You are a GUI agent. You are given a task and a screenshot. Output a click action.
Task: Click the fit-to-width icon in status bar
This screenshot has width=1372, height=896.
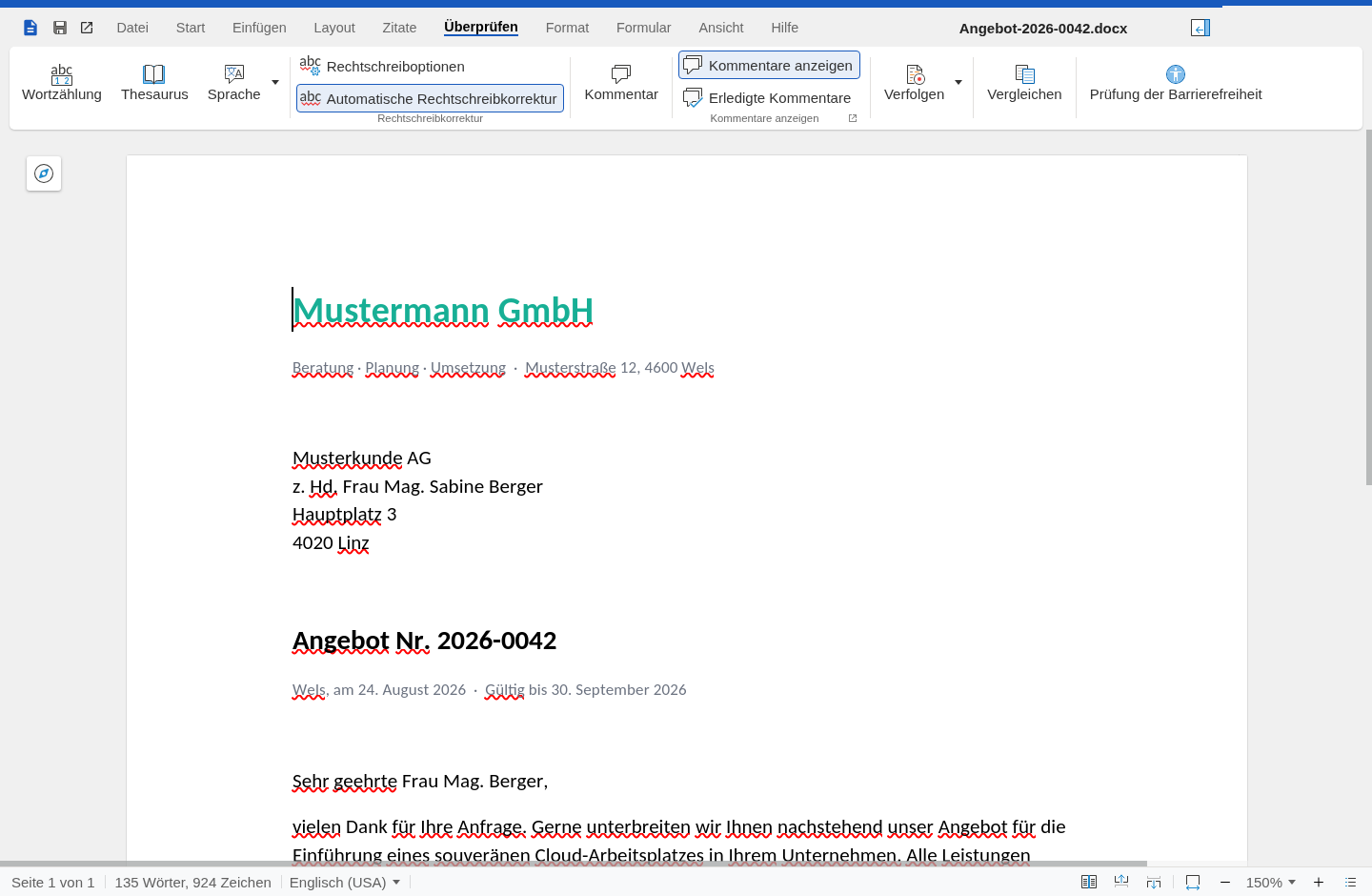point(1193,883)
